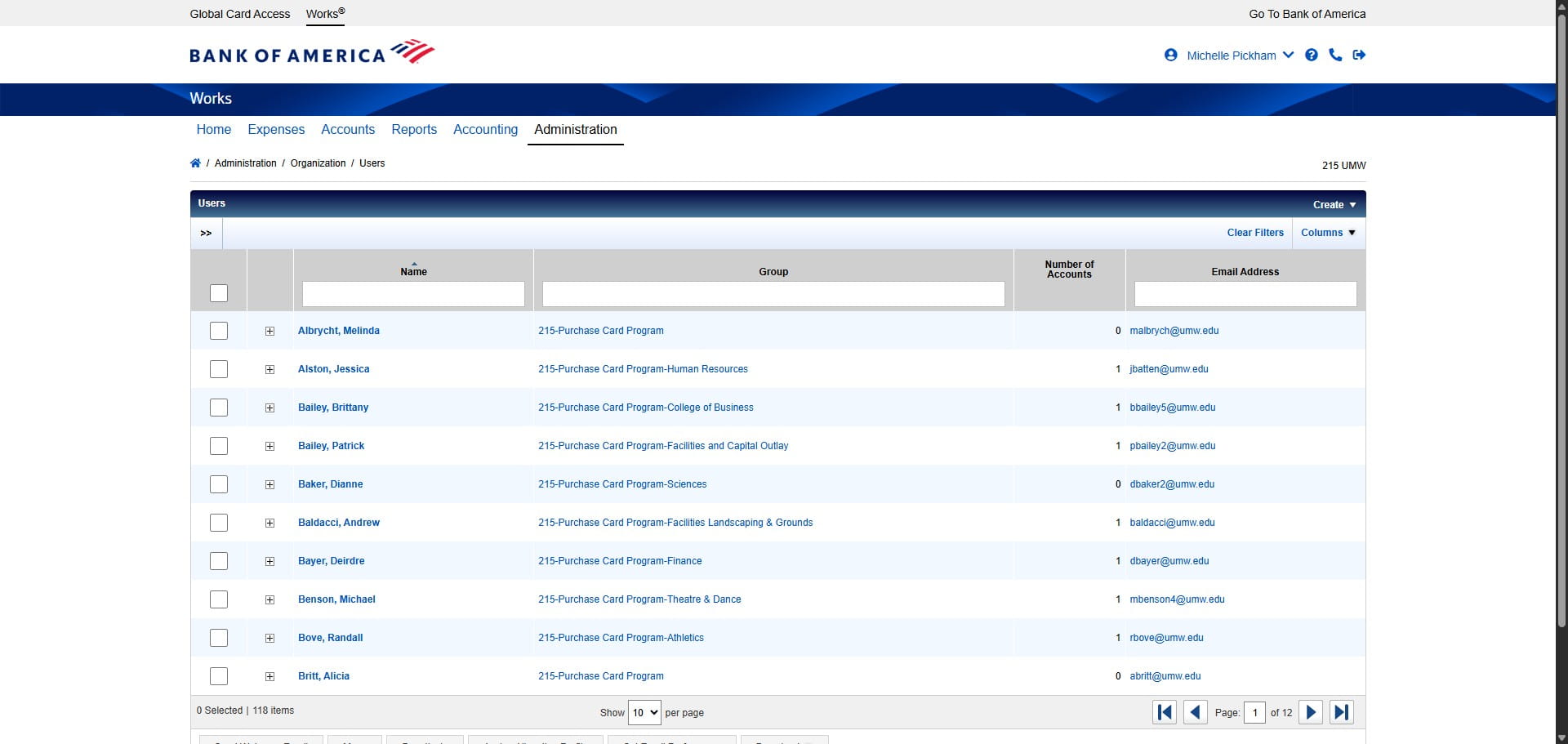Open the Columns dropdown
This screenshot has width=1568, height=744.
(1329, 233)
